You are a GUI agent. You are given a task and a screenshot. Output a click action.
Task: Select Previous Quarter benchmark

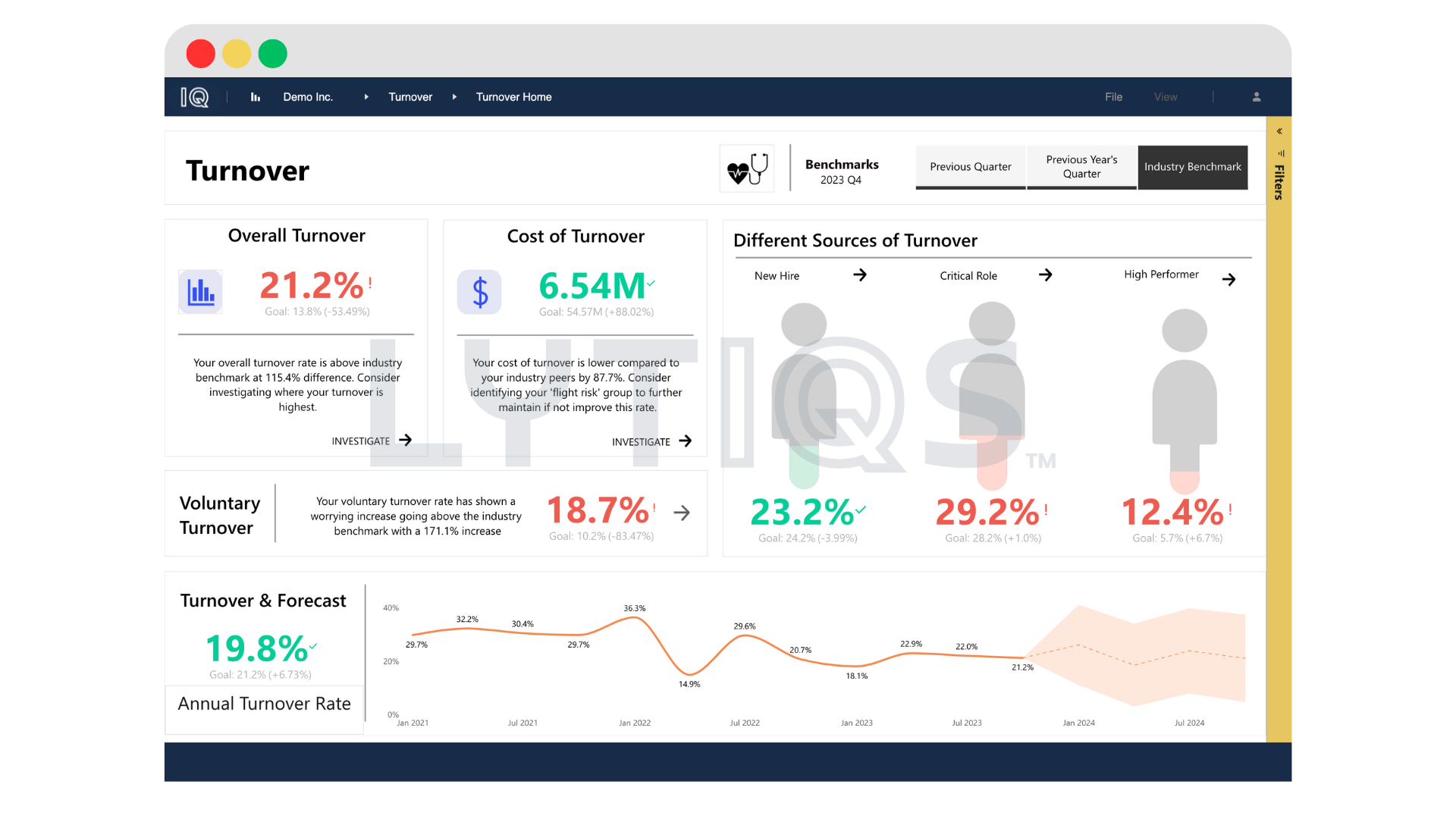tap(971, 167)
